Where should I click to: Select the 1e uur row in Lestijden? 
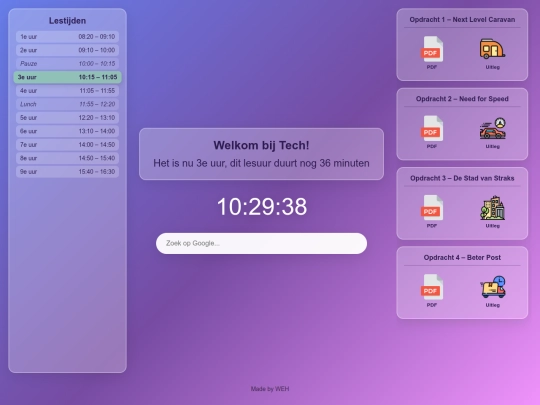tap(68, 37)
